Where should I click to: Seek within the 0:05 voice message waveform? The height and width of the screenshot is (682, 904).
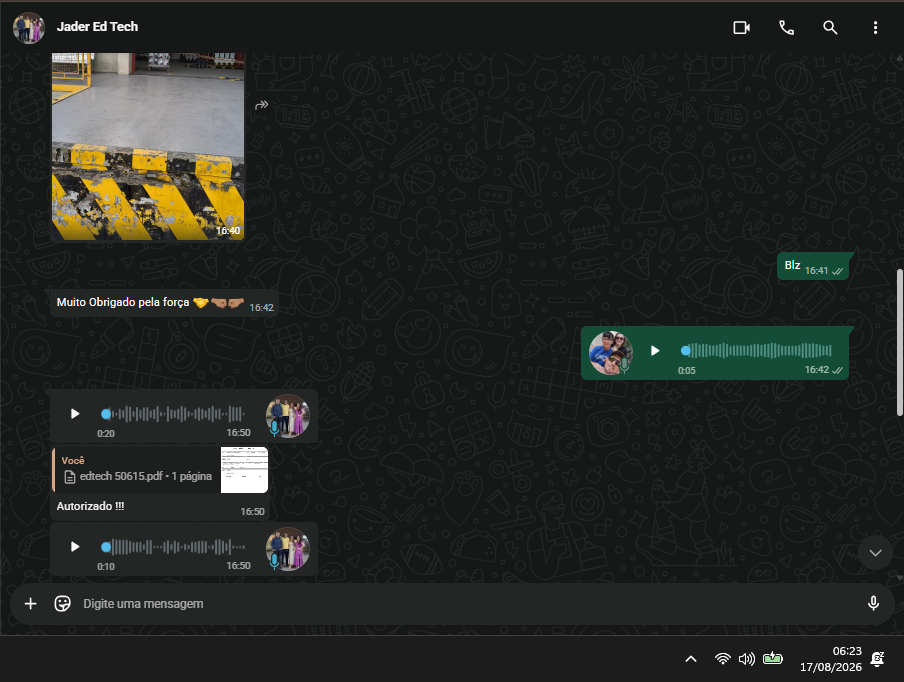pyautogui.click(x=756, y=351)
